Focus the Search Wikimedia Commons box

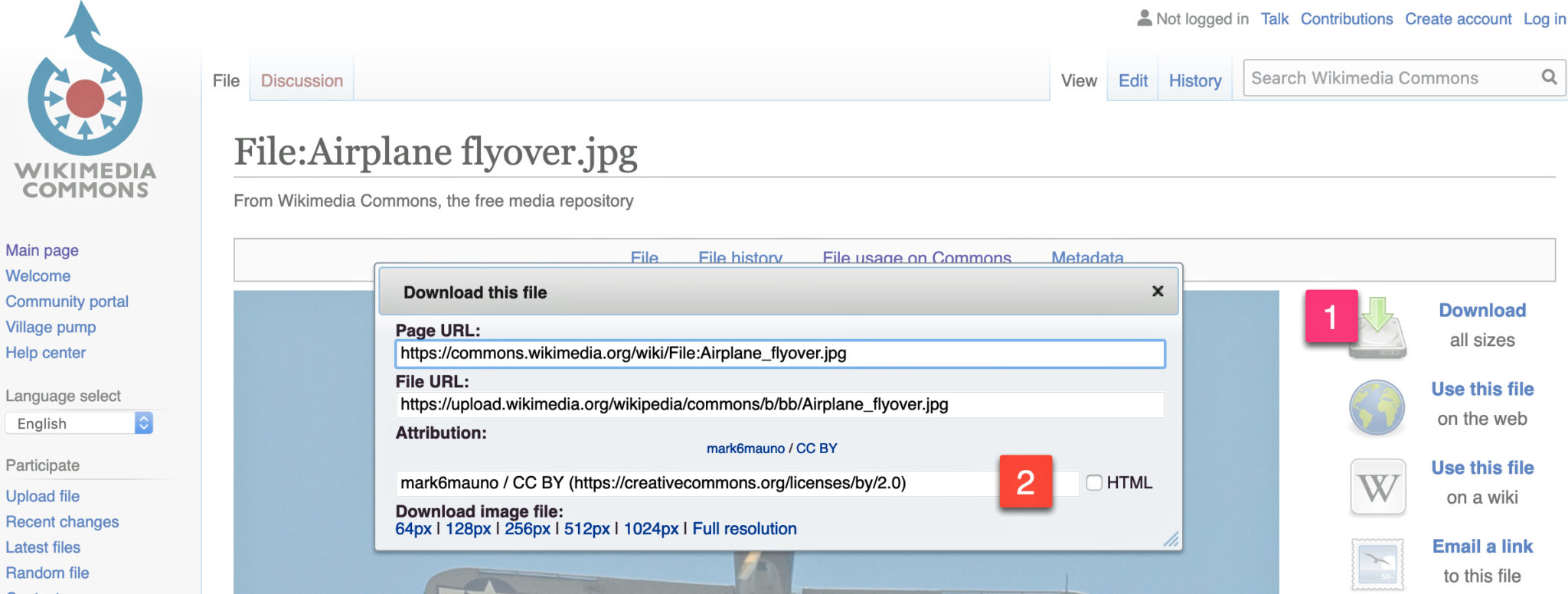tap(1390, 78)
